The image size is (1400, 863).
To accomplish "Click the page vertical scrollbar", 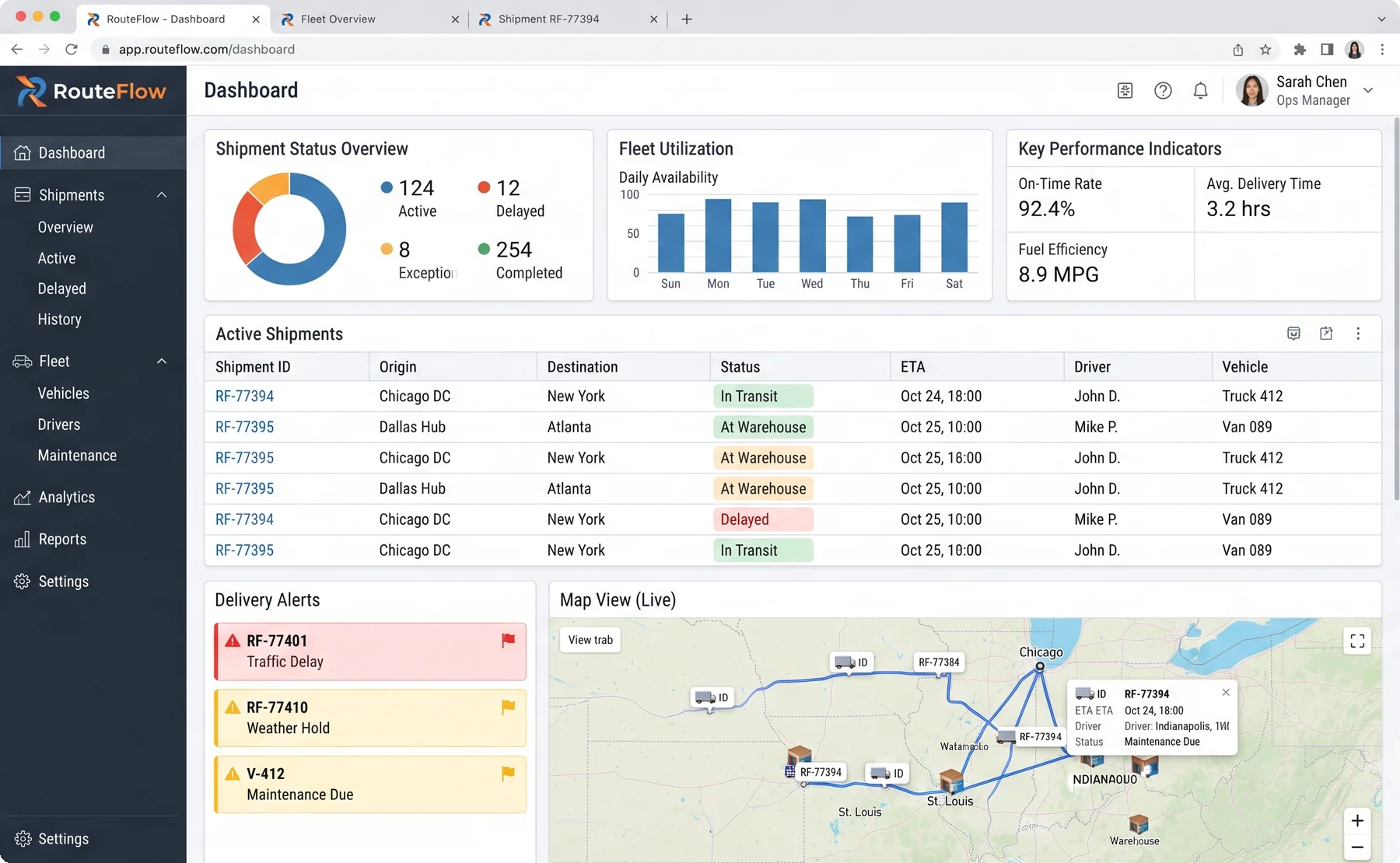I will pos(1396,309).
